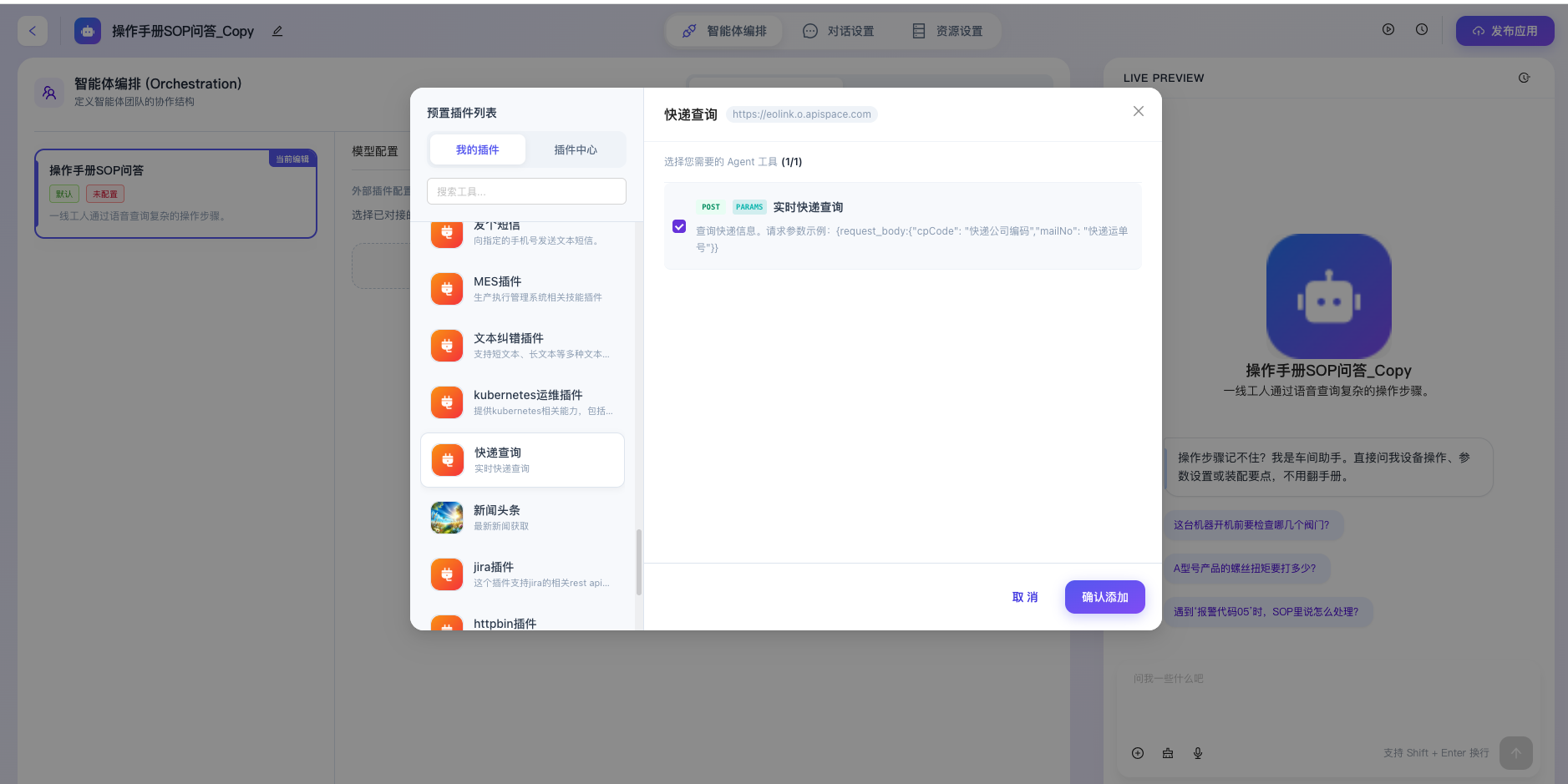The height and width of the screenshot is (784, 1568).
Task: Click the plus attachment icon in chat
Action: point(1137,753)
